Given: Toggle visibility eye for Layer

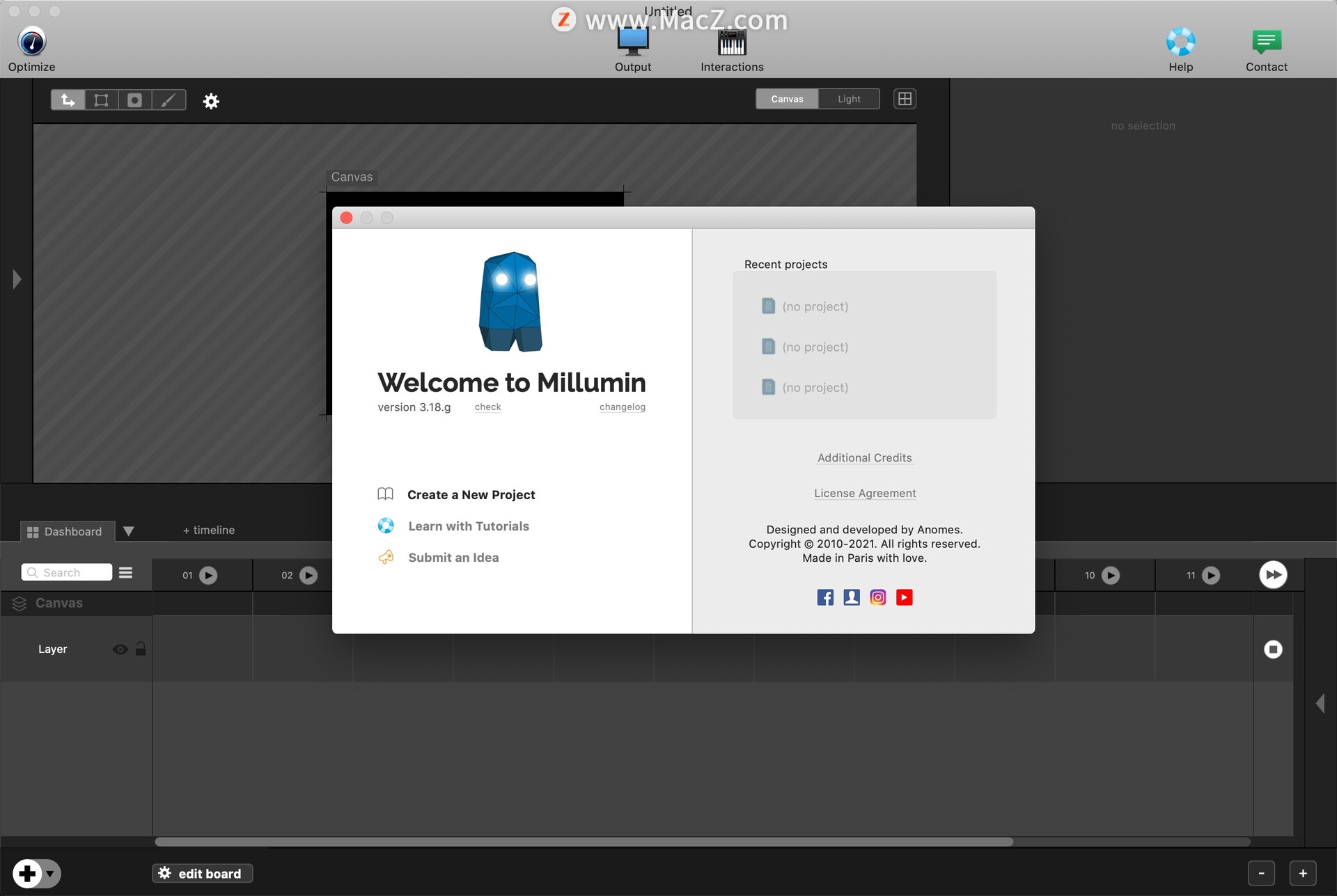Looking at the screenshot, I should (120, 650).
